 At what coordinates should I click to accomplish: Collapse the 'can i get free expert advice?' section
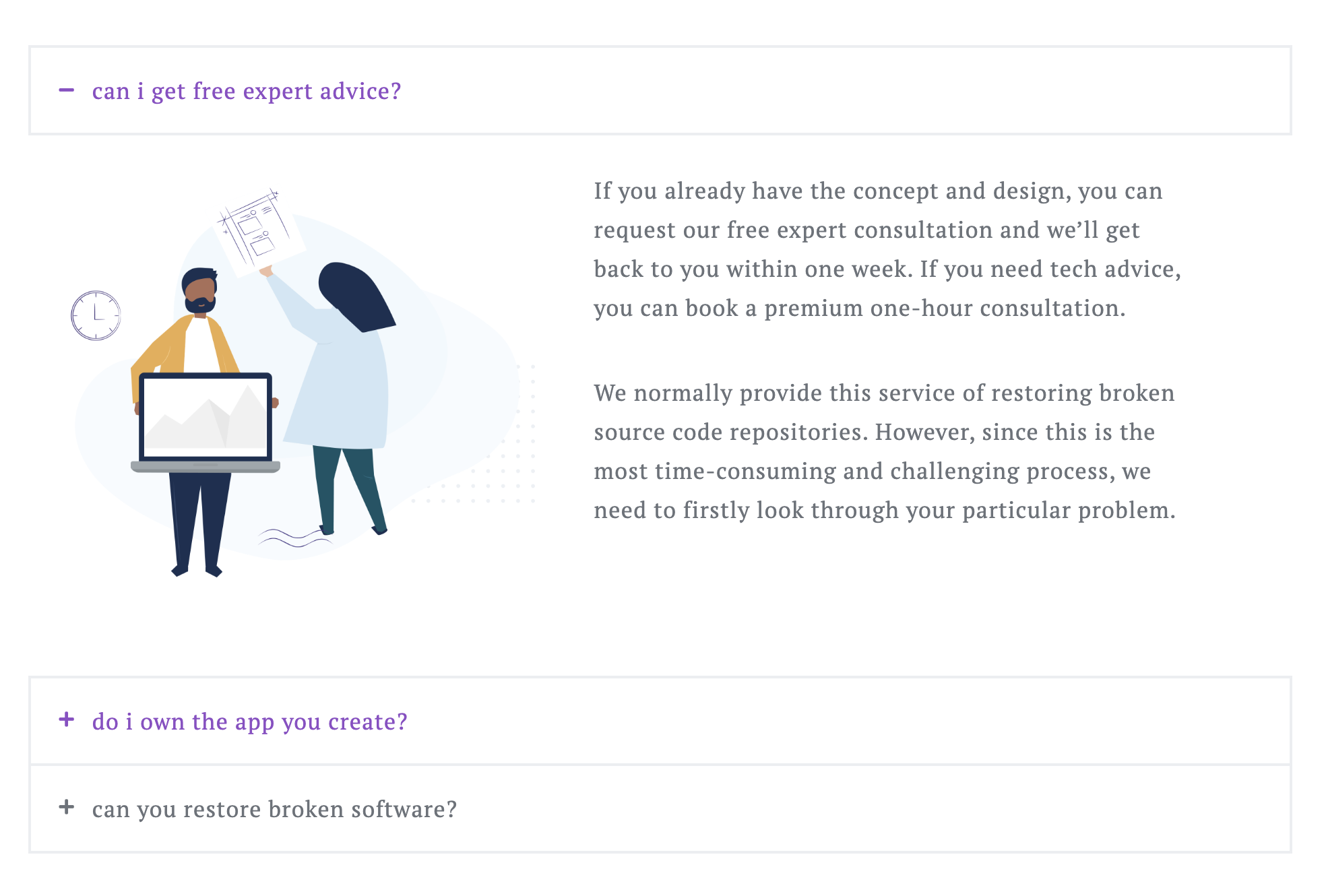click(x=660, y=90)
